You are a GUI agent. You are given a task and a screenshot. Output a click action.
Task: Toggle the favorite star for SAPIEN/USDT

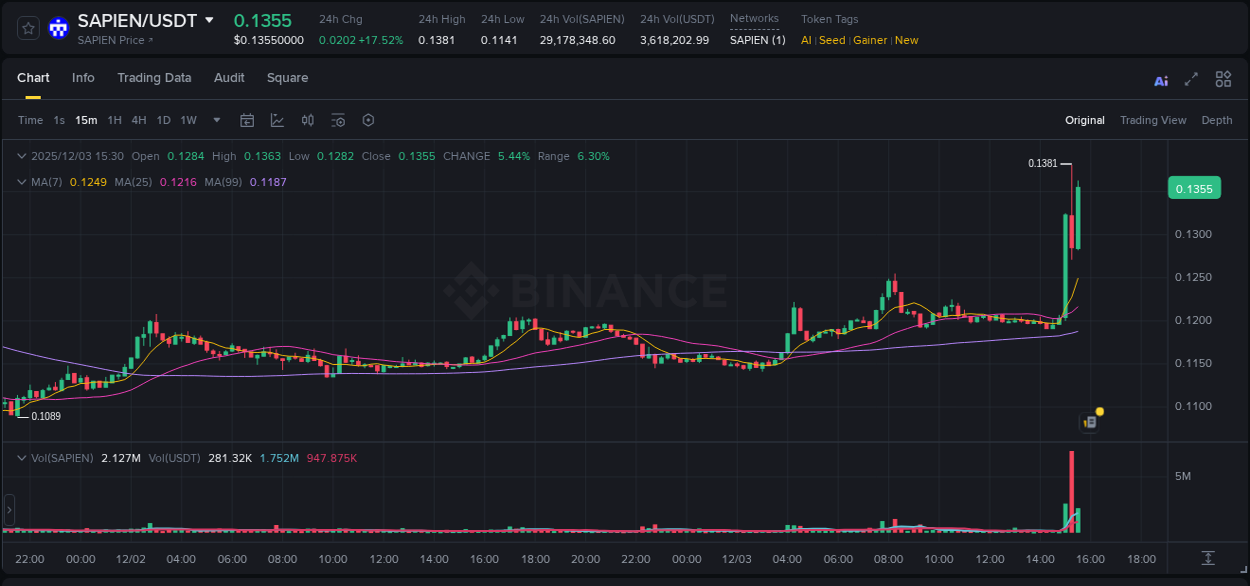[27, 28]
